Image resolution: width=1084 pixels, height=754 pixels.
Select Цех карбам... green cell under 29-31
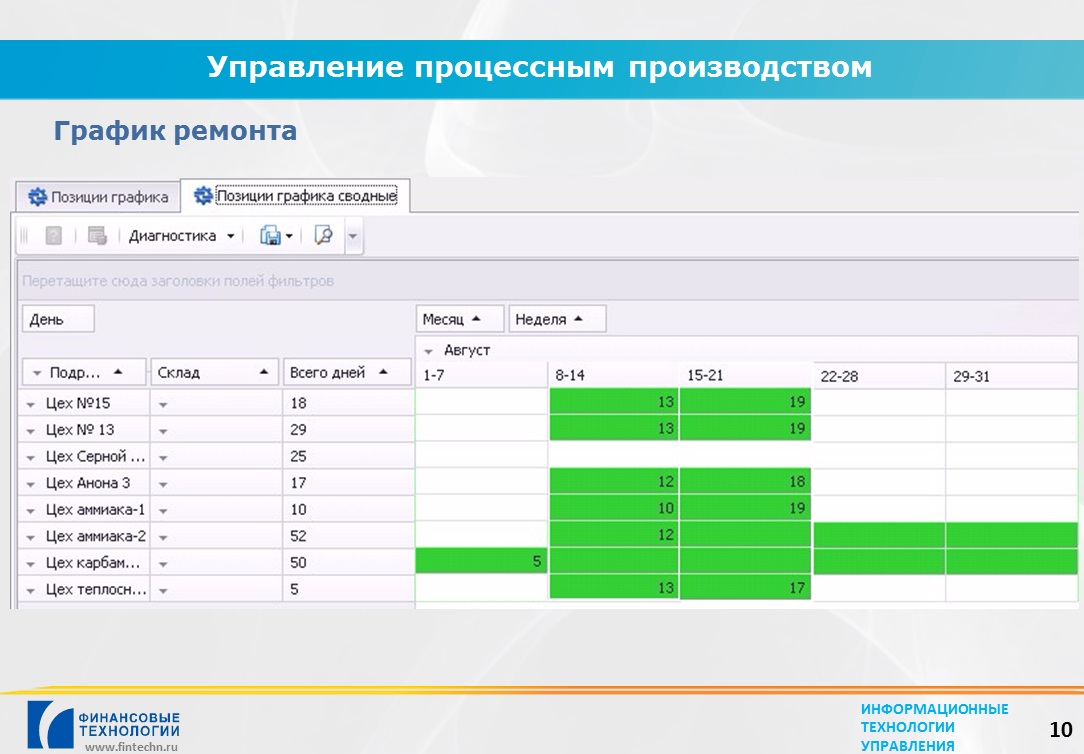1012,561
